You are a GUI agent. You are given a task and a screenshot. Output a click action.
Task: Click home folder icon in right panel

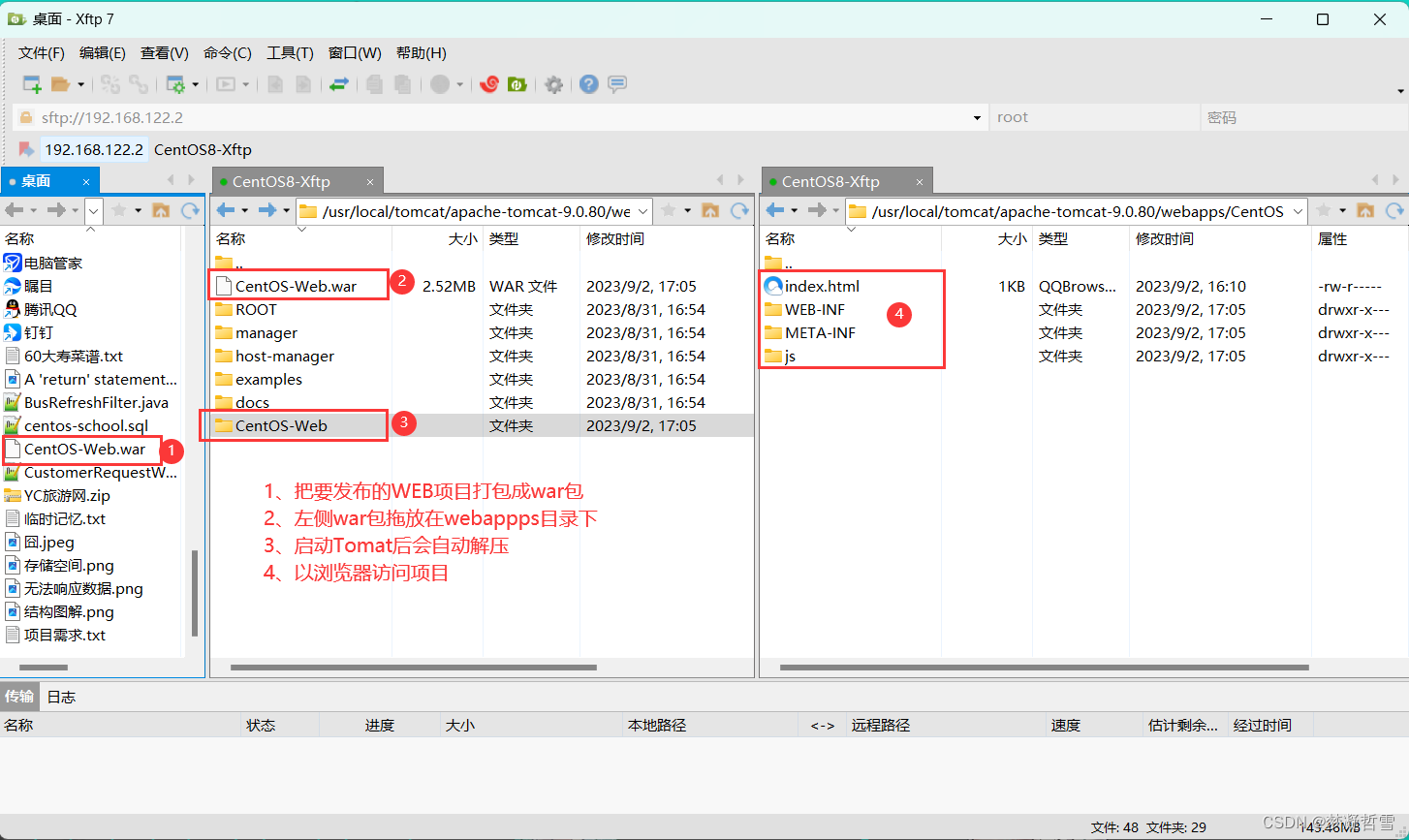click(1365, 210)
